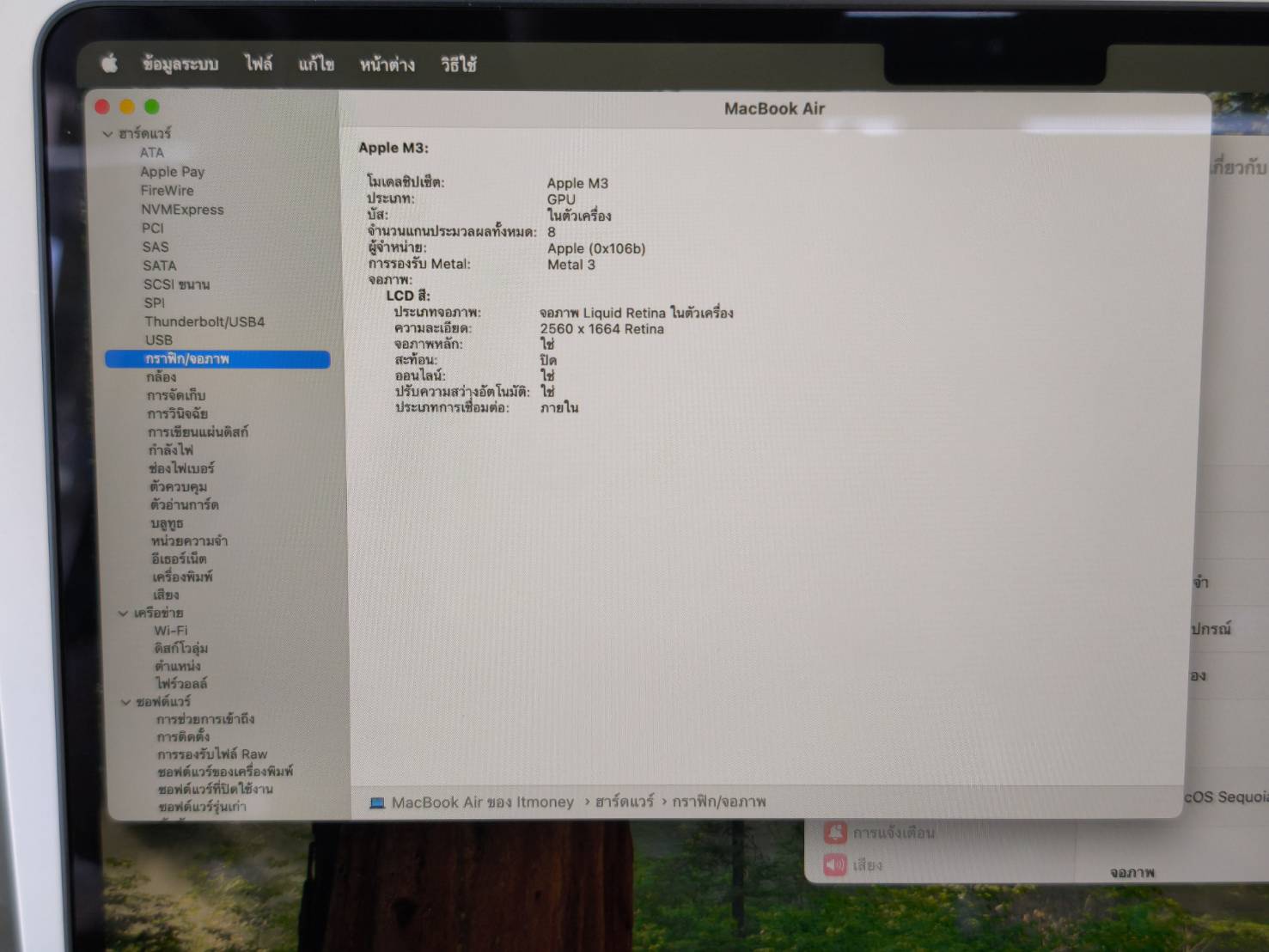Select บลูทูธ (Bluetooth) in the sidebar
Image resolution: width=1269 pixels, height=952 pixels.
167,523
